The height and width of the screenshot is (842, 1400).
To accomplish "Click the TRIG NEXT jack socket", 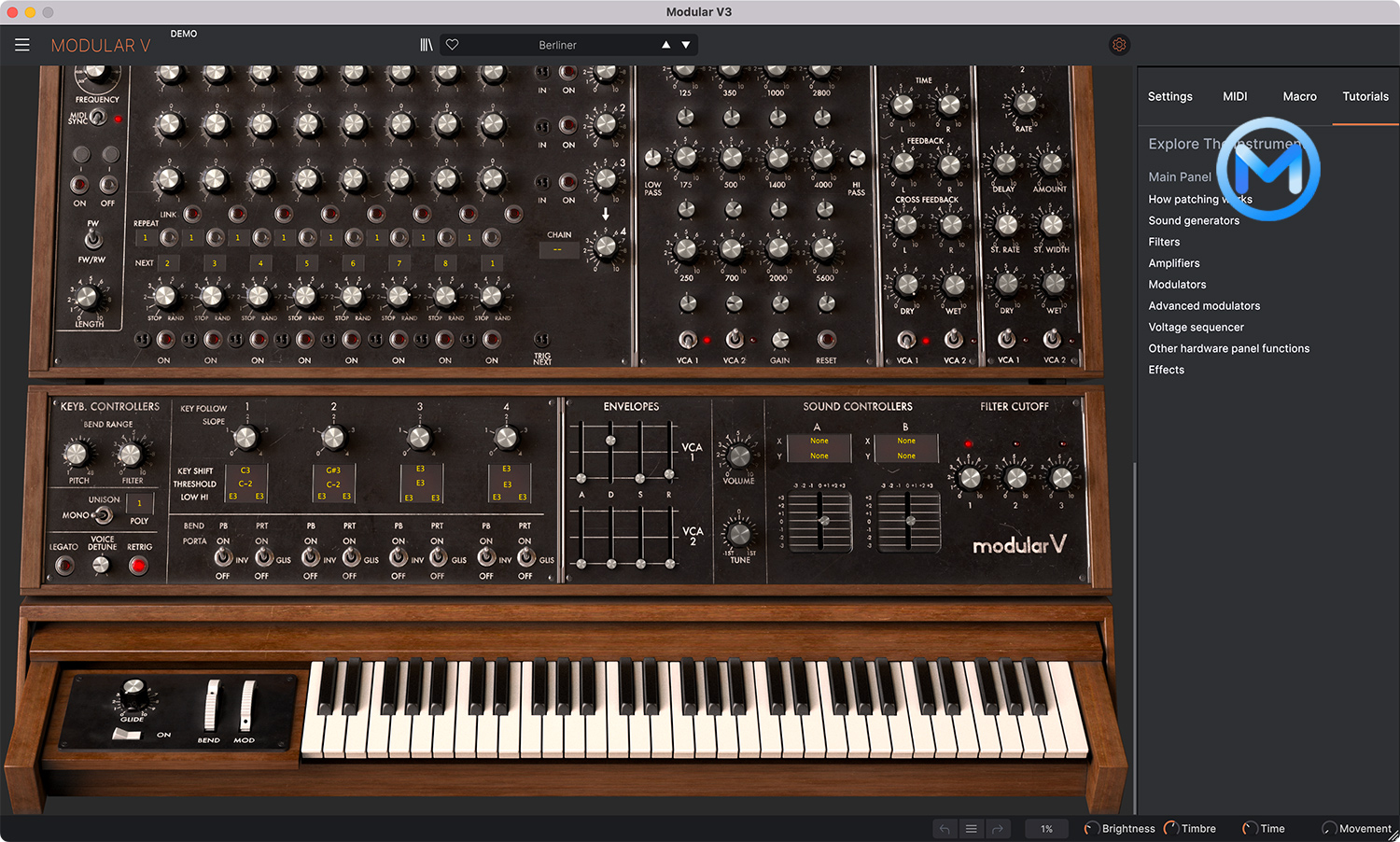I will click(x=541, y=340).
